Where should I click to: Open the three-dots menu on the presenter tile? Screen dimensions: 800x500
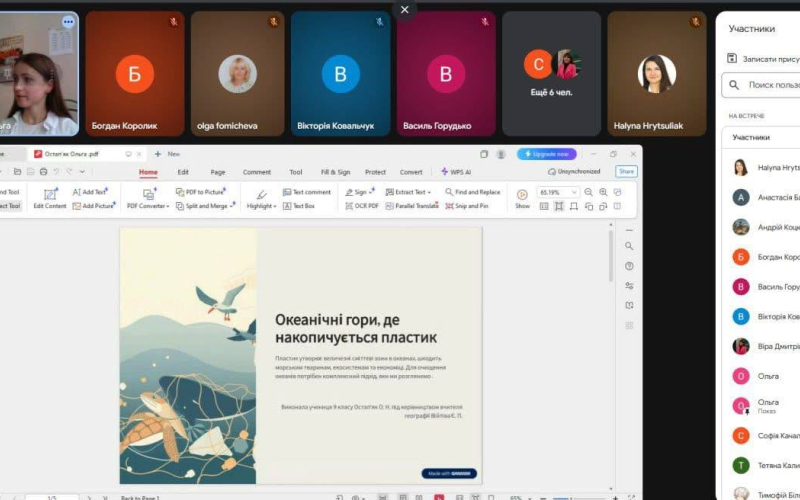(x=68, y=21)
